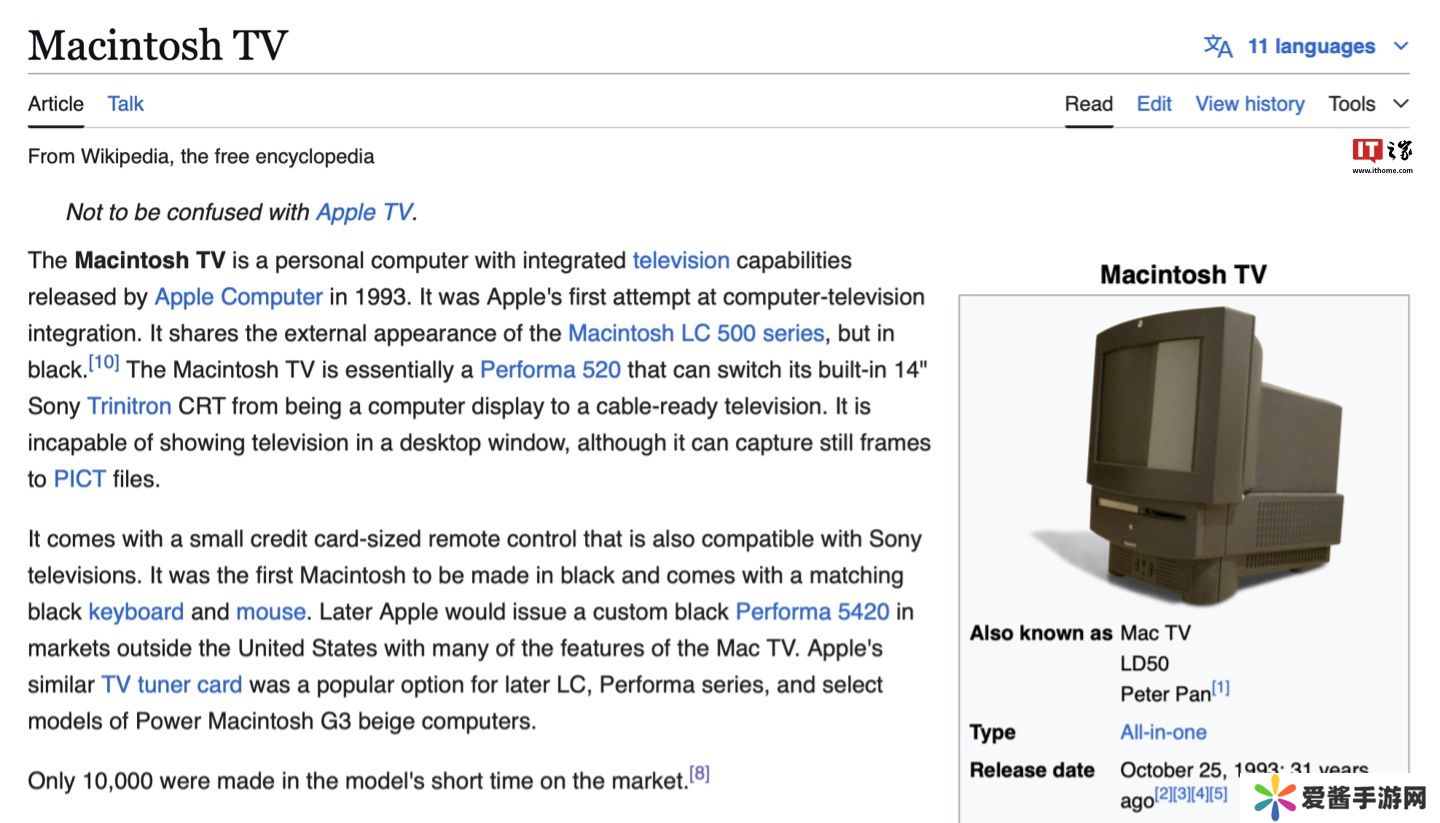
Task: Open the Edit tab
Action: pyautogui.click(x=1153, y=104)
